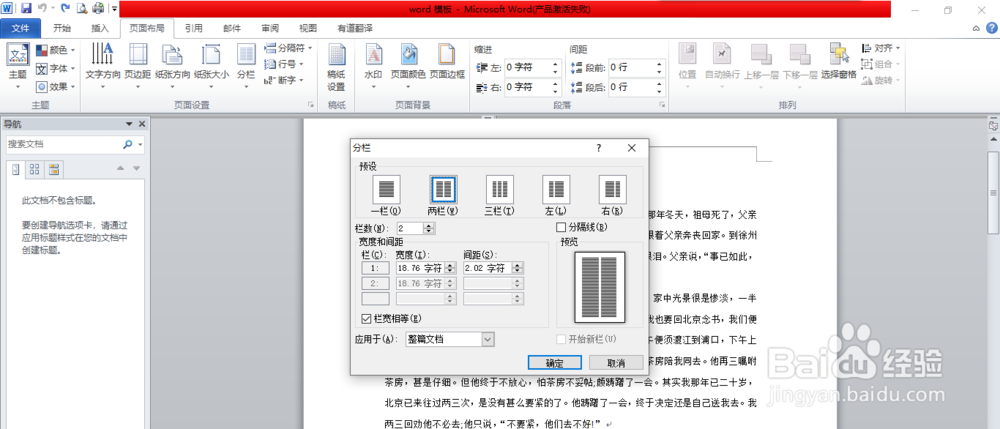
Task: Switch to the Mailings (邮件) tab
Action: coord(232,28)
